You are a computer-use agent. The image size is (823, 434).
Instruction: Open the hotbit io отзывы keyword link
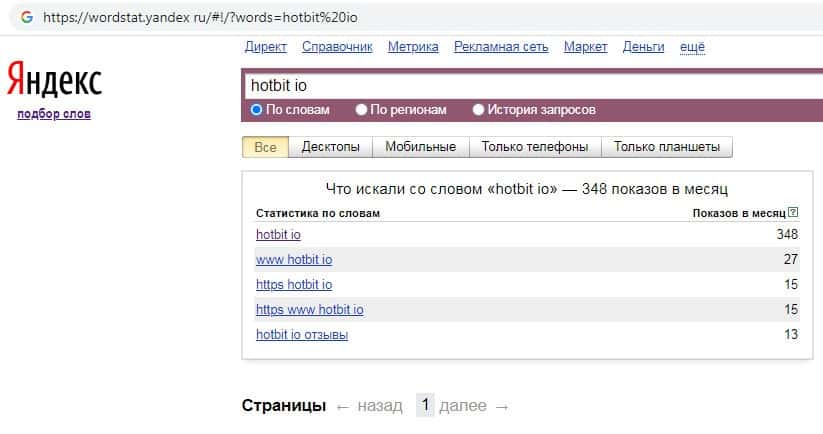[x=302, y=335]
